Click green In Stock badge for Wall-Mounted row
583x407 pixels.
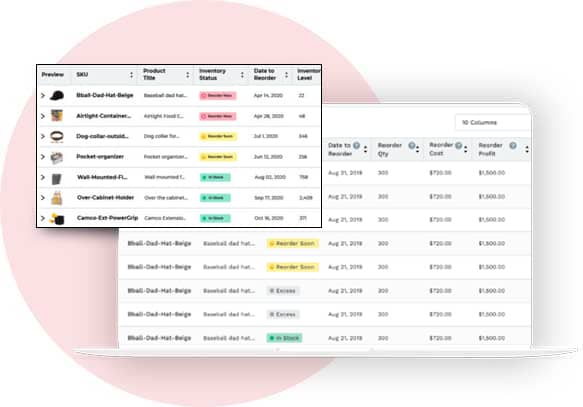coord(215,177)
